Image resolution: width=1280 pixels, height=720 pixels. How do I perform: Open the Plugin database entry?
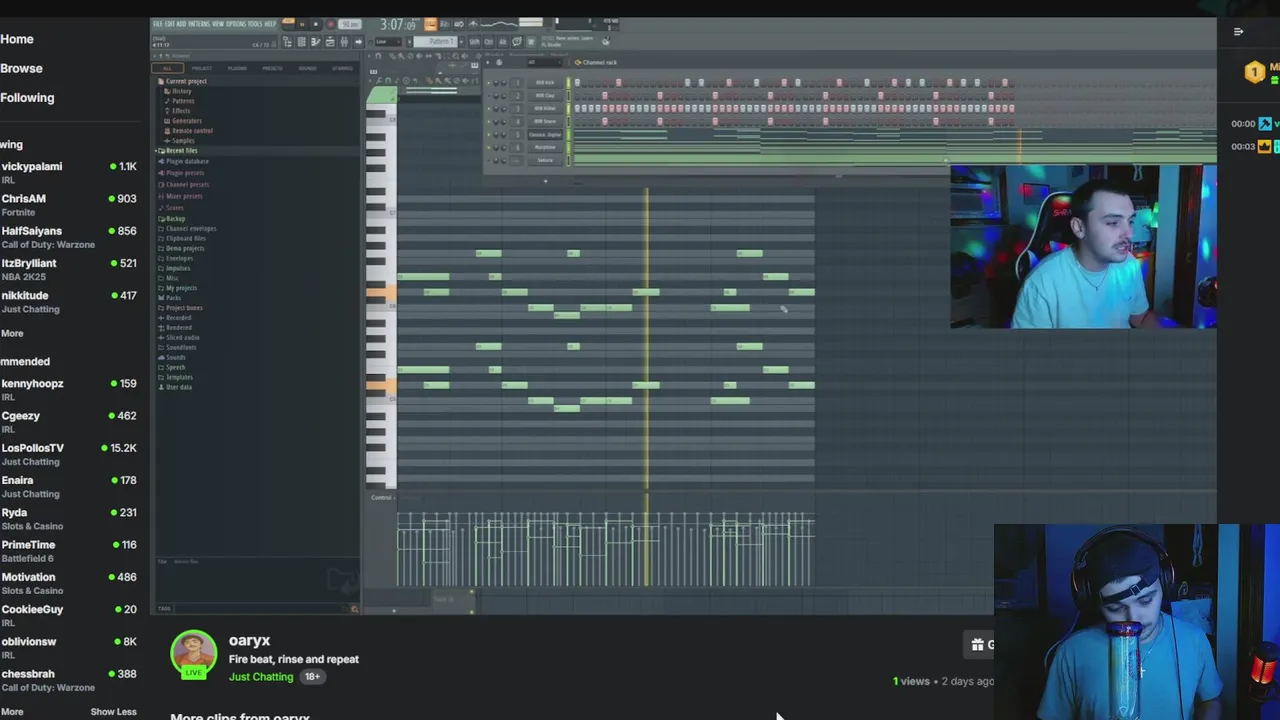[185, 161]
